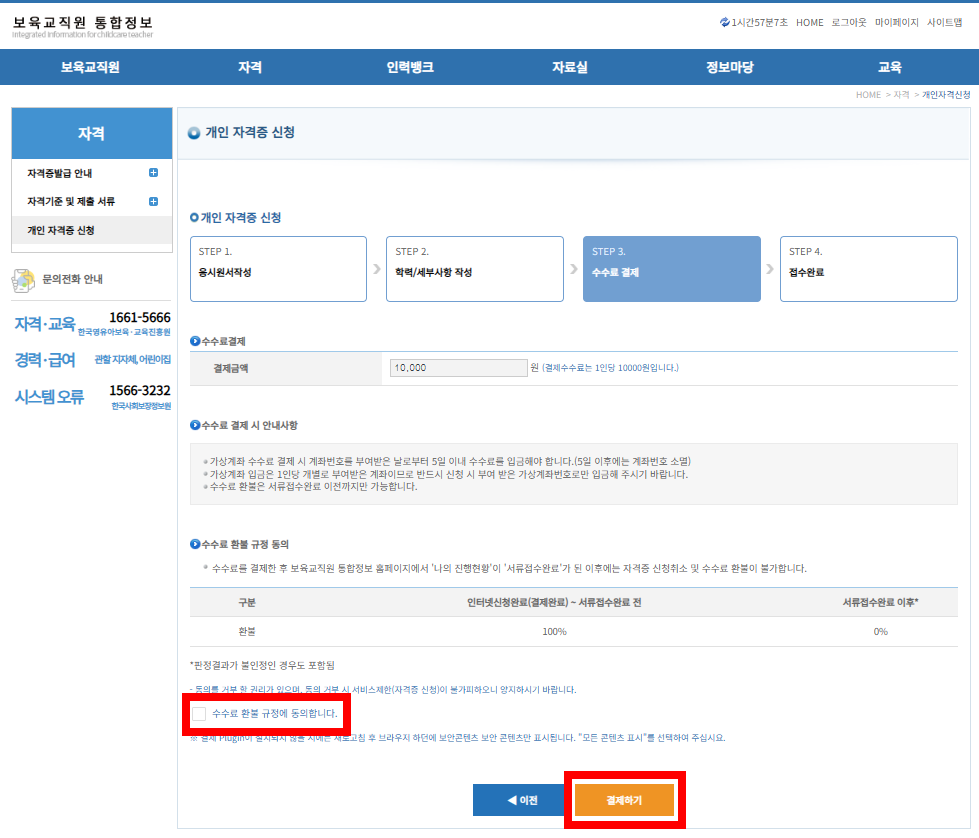Click the 결제금액 input field
This screenshot has width=979, height=838.
click(x=459, y=368)
